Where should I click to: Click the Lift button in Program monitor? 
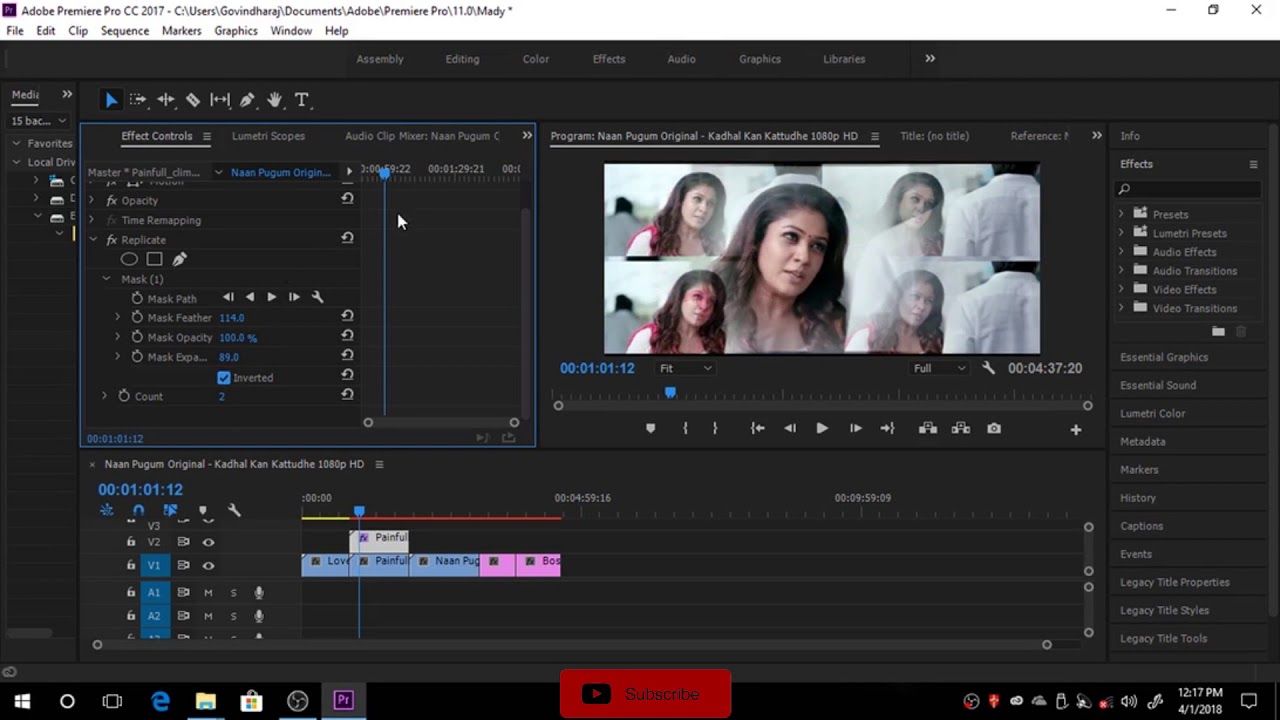pyautogui.click(x=928, y=428)
